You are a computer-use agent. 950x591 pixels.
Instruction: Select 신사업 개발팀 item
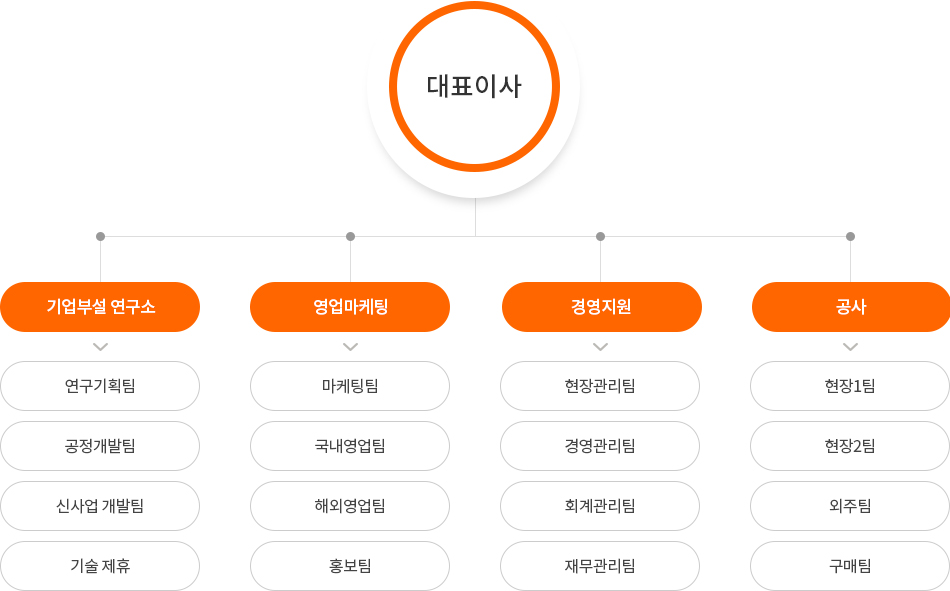[100, 506]
